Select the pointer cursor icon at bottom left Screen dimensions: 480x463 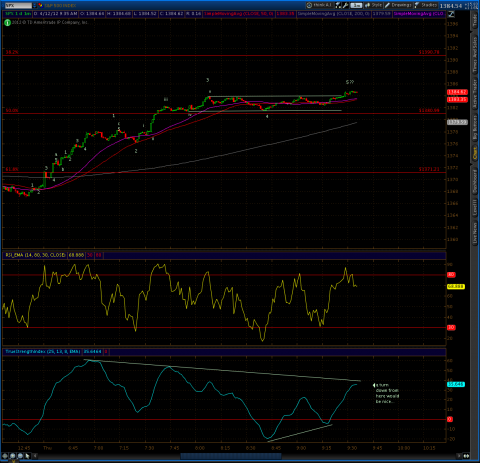click(x=27, y=456)
